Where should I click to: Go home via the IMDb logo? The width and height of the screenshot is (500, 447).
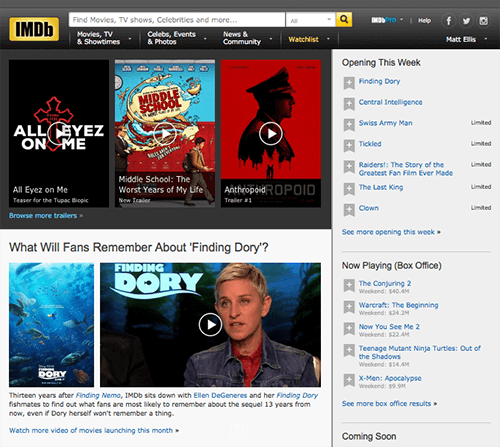[x=34, y=29]
